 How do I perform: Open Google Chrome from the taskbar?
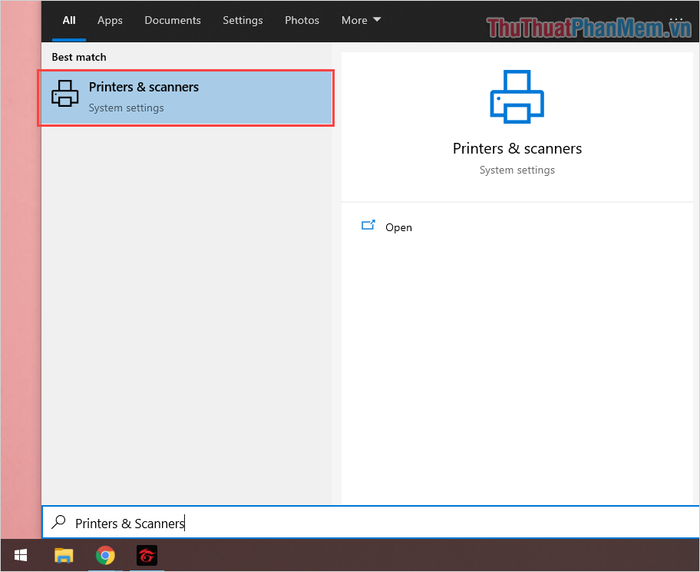[105, 555]
